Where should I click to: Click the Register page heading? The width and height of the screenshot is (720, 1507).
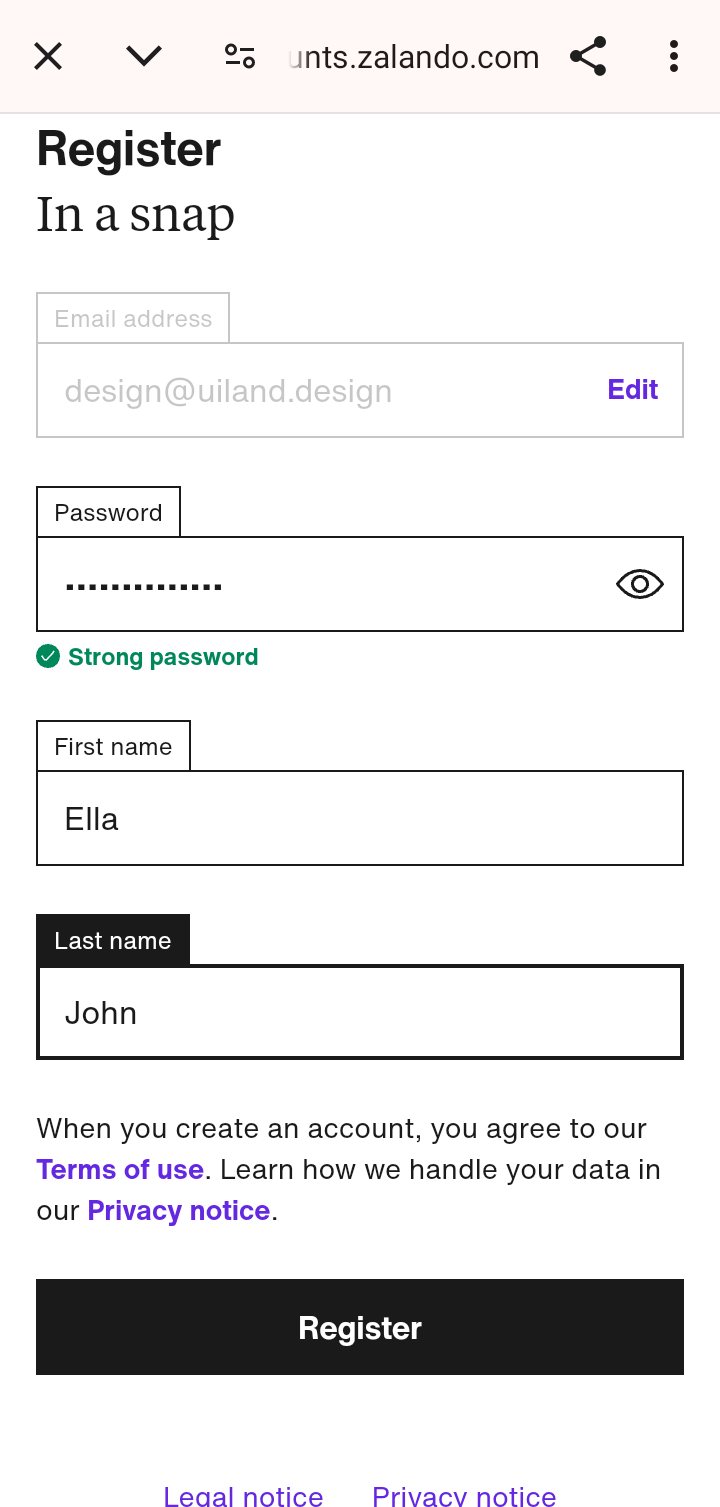click(x=129, y=150)
